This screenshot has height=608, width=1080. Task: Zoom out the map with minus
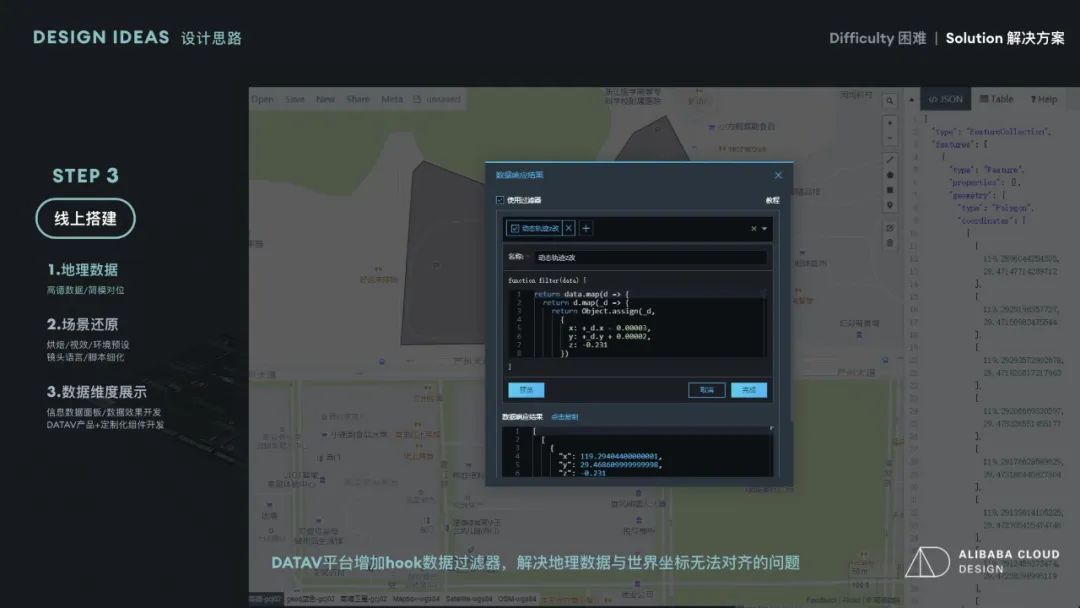click(x=890, y=138)
